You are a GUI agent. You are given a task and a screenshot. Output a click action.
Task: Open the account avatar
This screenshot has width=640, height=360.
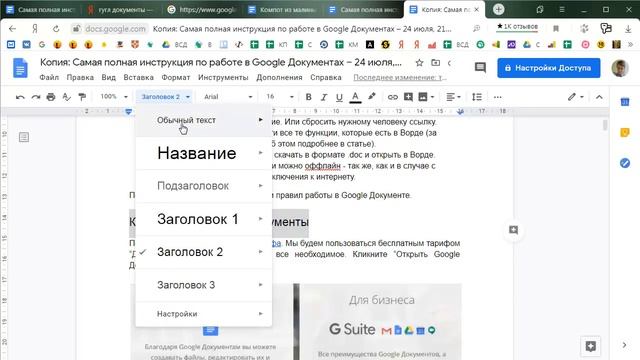tap(620, 68)
